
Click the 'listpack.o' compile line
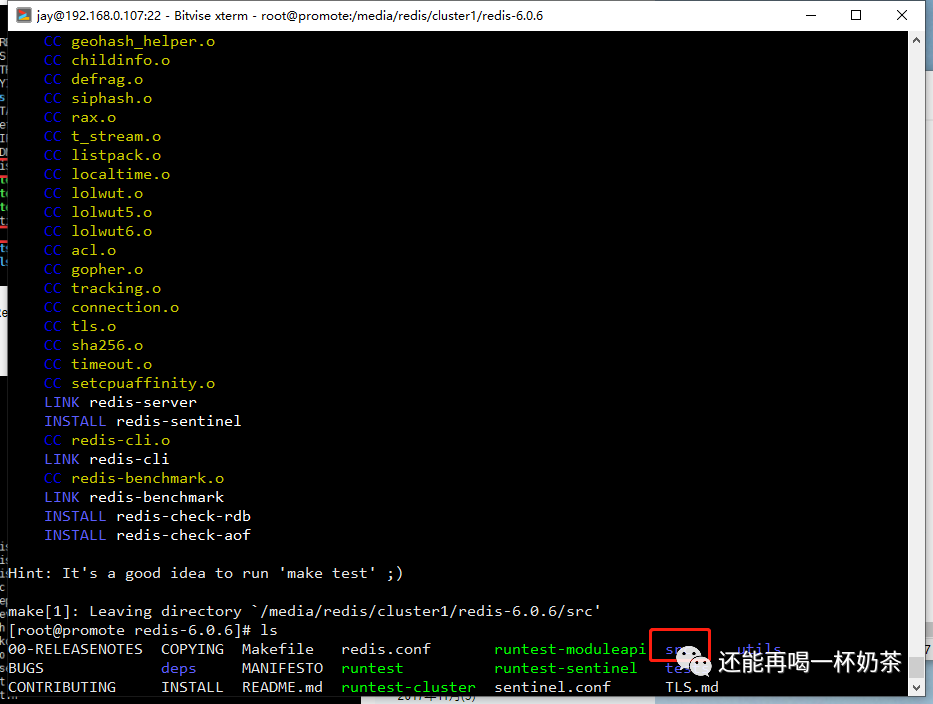tap(102, 156)
